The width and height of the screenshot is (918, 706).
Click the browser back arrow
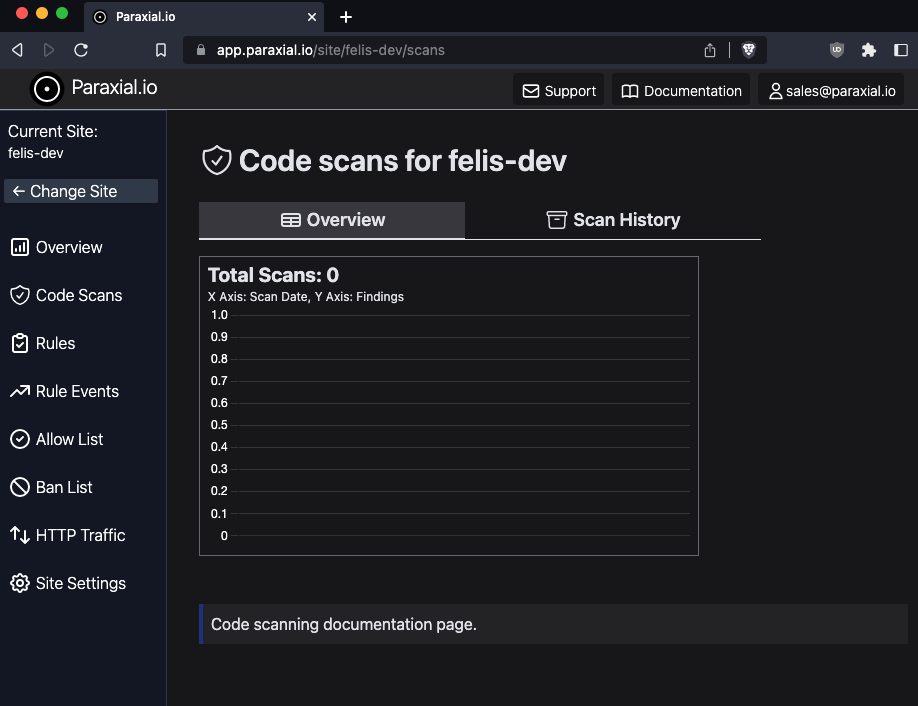click(18, 50)
